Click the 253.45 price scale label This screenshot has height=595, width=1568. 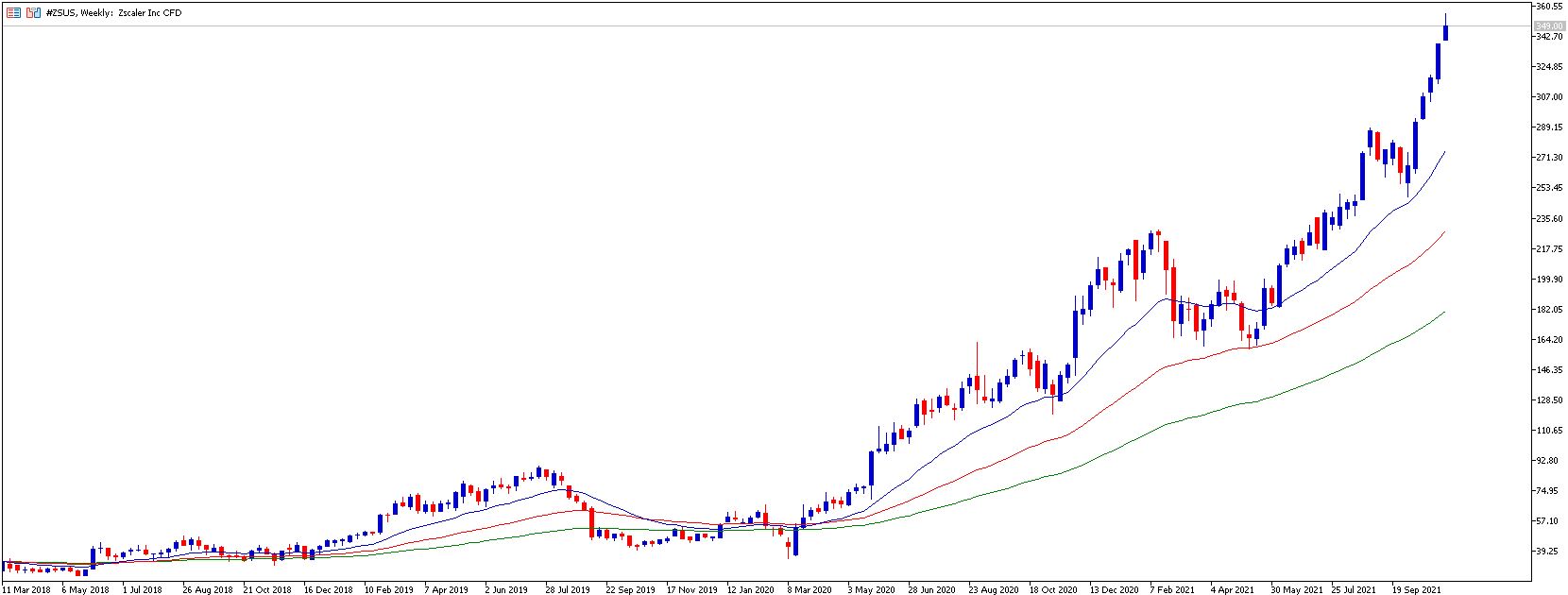tap(1549, 188)
